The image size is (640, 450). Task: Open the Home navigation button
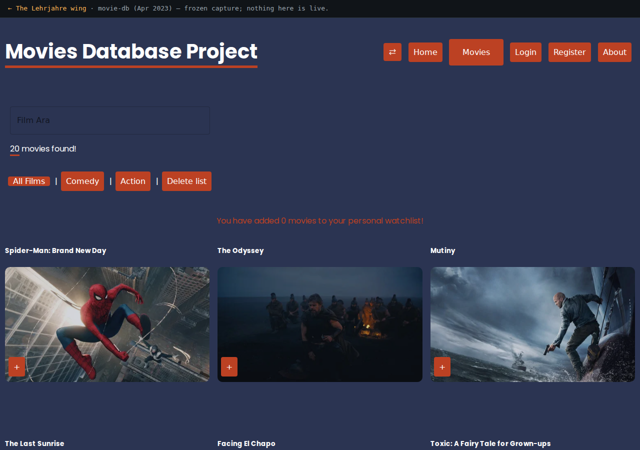pos(425,52)
